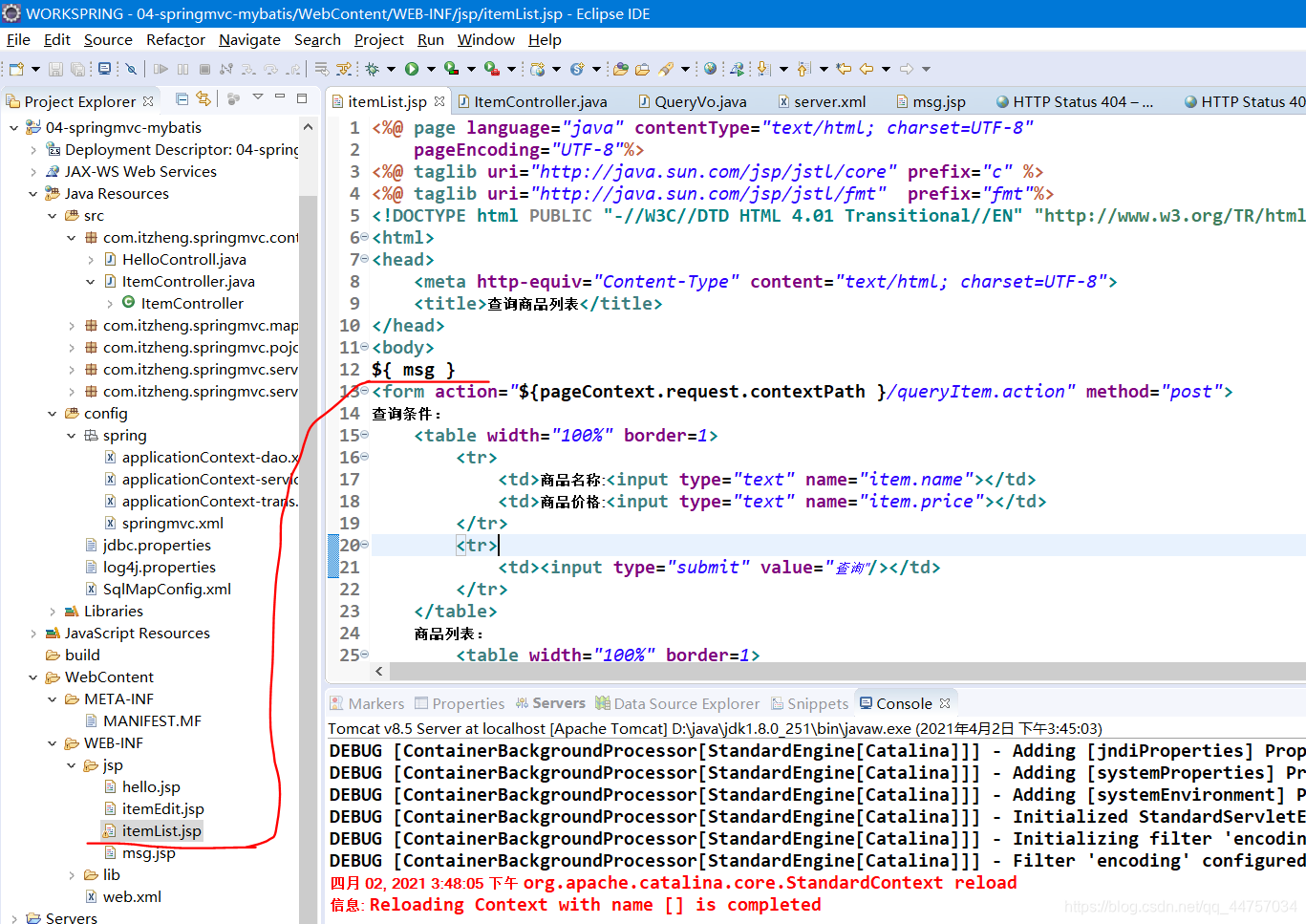Click the Run External Tools icon
This screenshot has width=1306, height=924.
click(x=492, y=69)
